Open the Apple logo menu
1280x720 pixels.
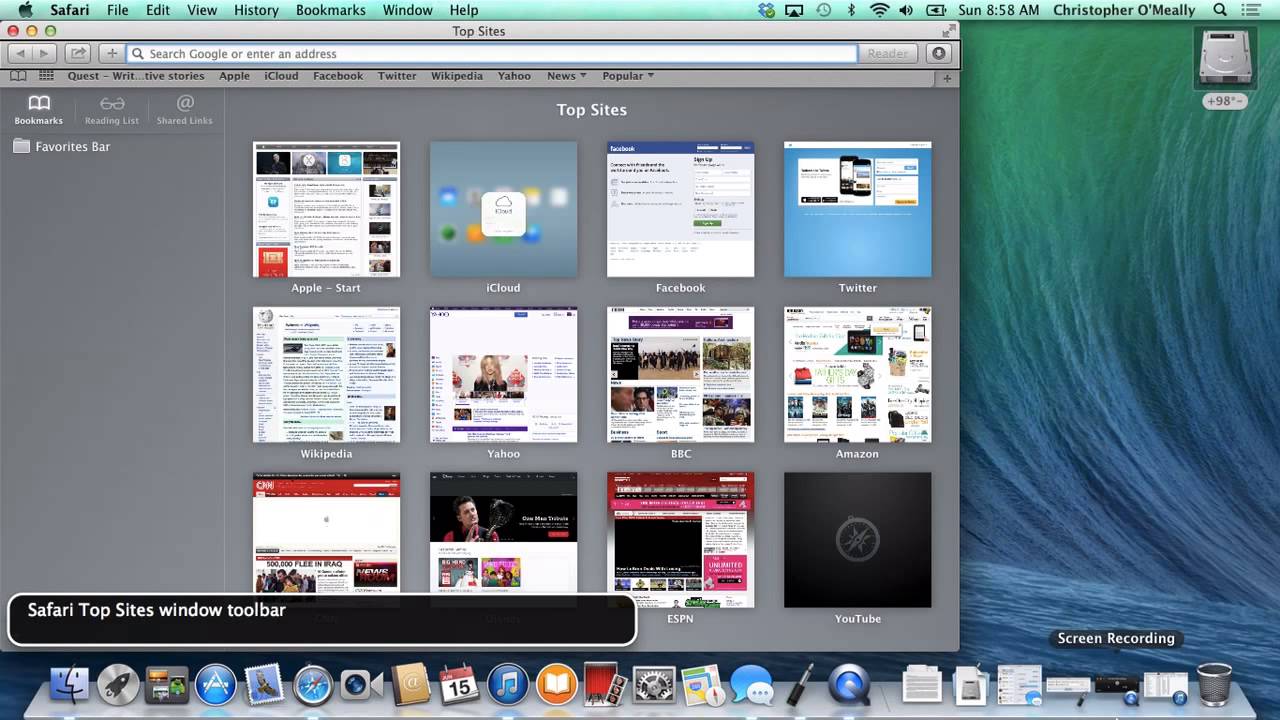tap(24, 10)
